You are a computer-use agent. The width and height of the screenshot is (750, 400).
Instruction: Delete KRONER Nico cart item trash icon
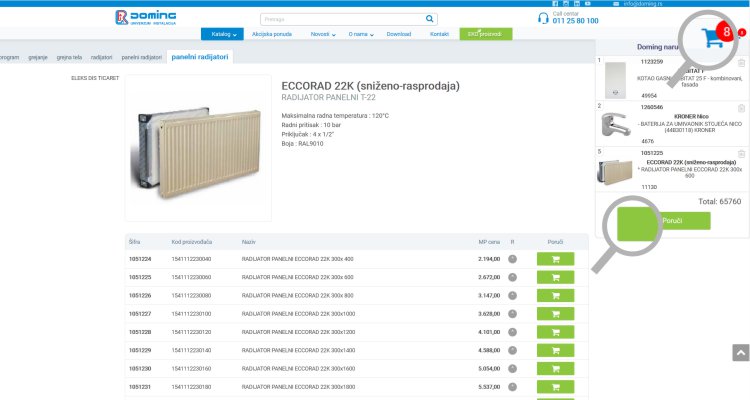[741, 109]
